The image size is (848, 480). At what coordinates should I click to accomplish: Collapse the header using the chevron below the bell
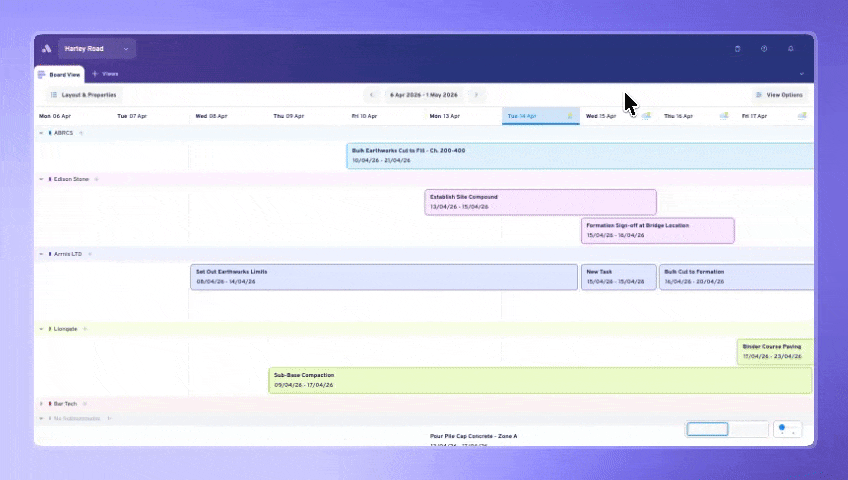801,74
